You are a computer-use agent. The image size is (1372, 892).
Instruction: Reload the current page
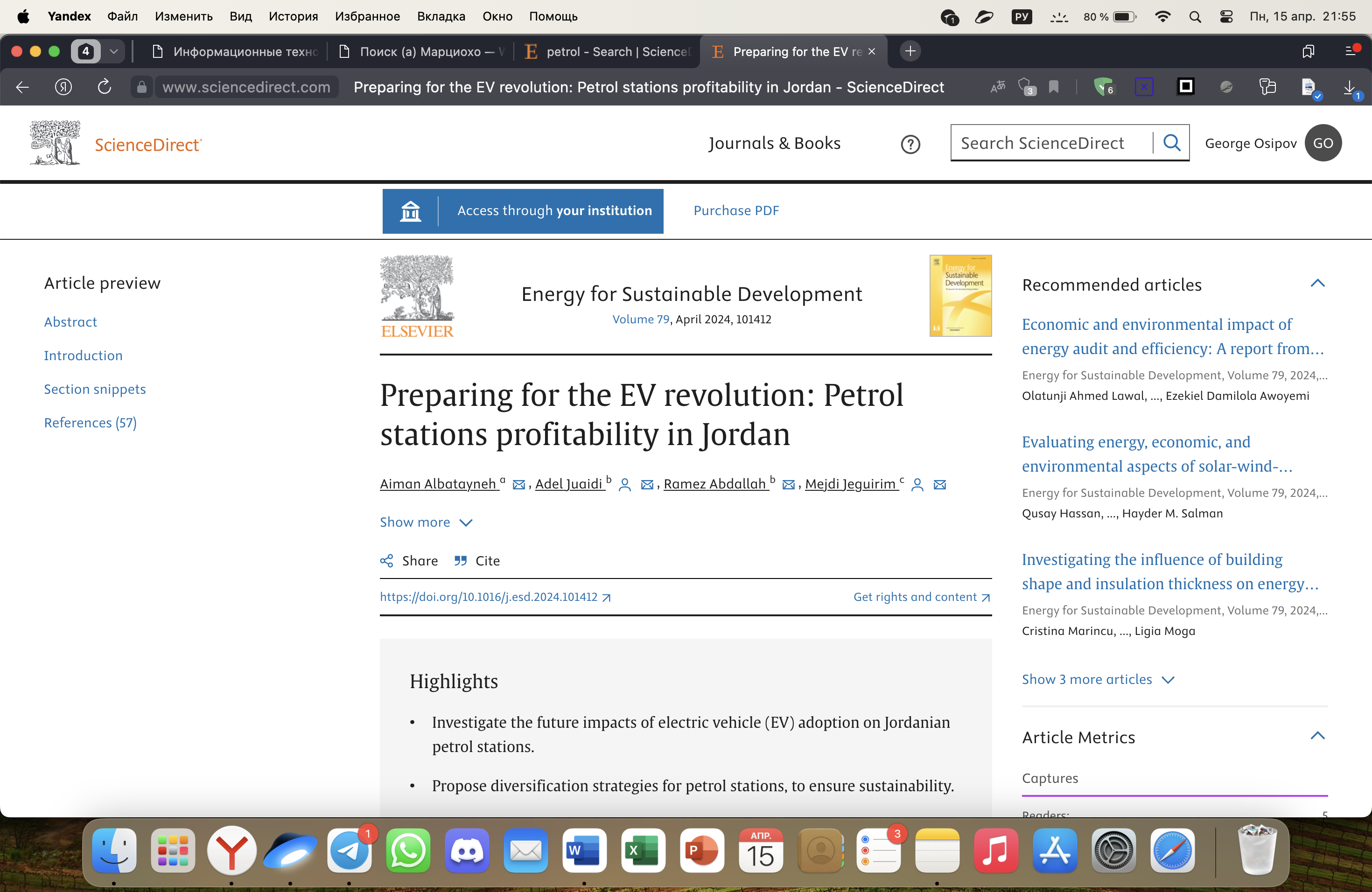coord(105,87)
